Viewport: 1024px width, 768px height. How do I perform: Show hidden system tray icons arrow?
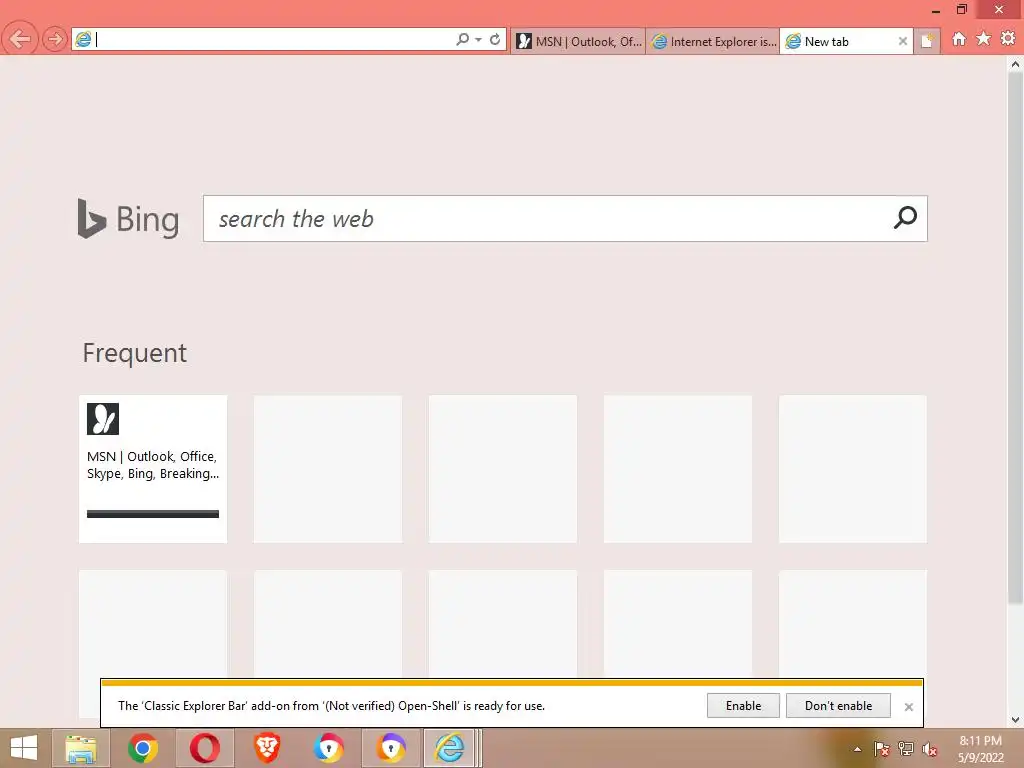[857, 749]
